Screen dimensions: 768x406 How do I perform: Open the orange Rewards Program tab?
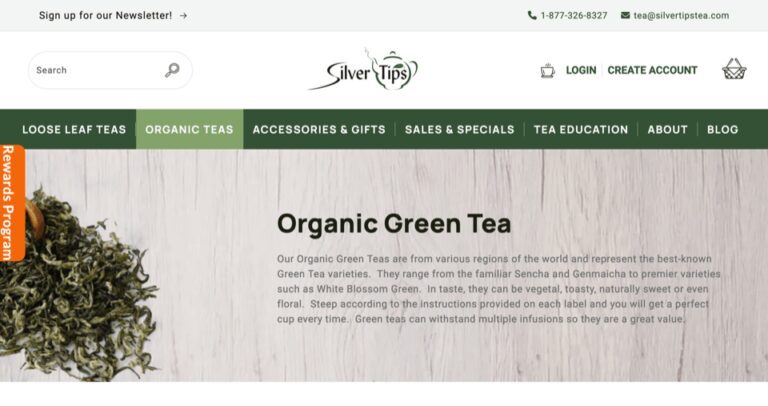[x=12, y=203]
